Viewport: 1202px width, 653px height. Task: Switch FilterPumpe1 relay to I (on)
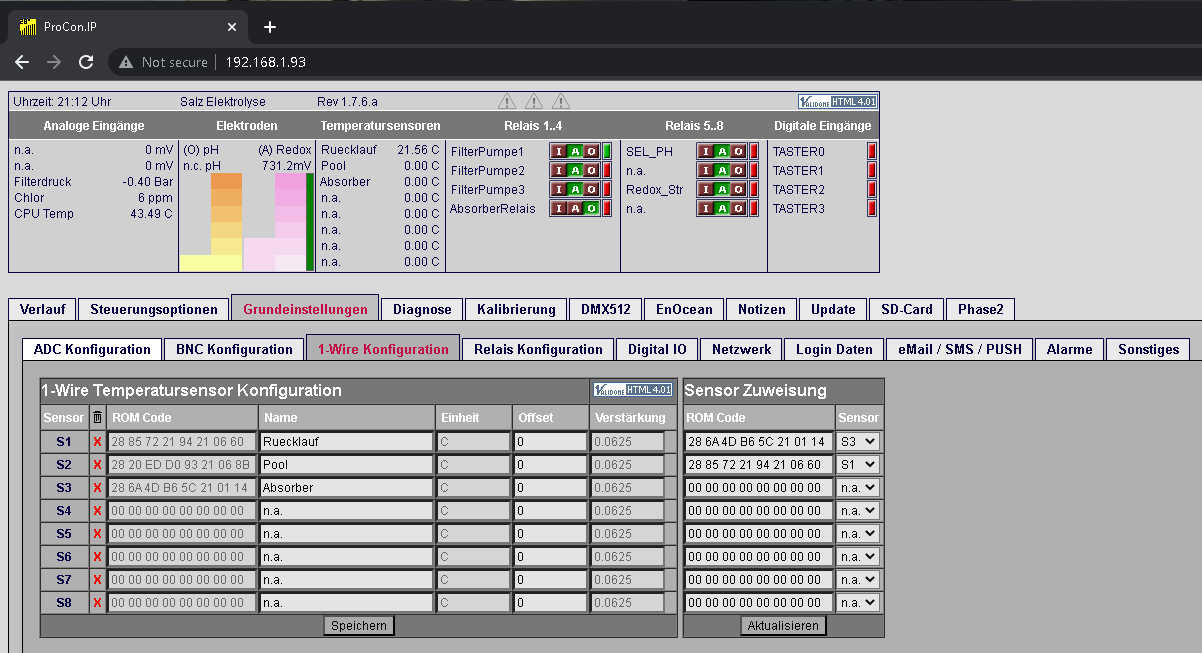click(x=559, y=152)
